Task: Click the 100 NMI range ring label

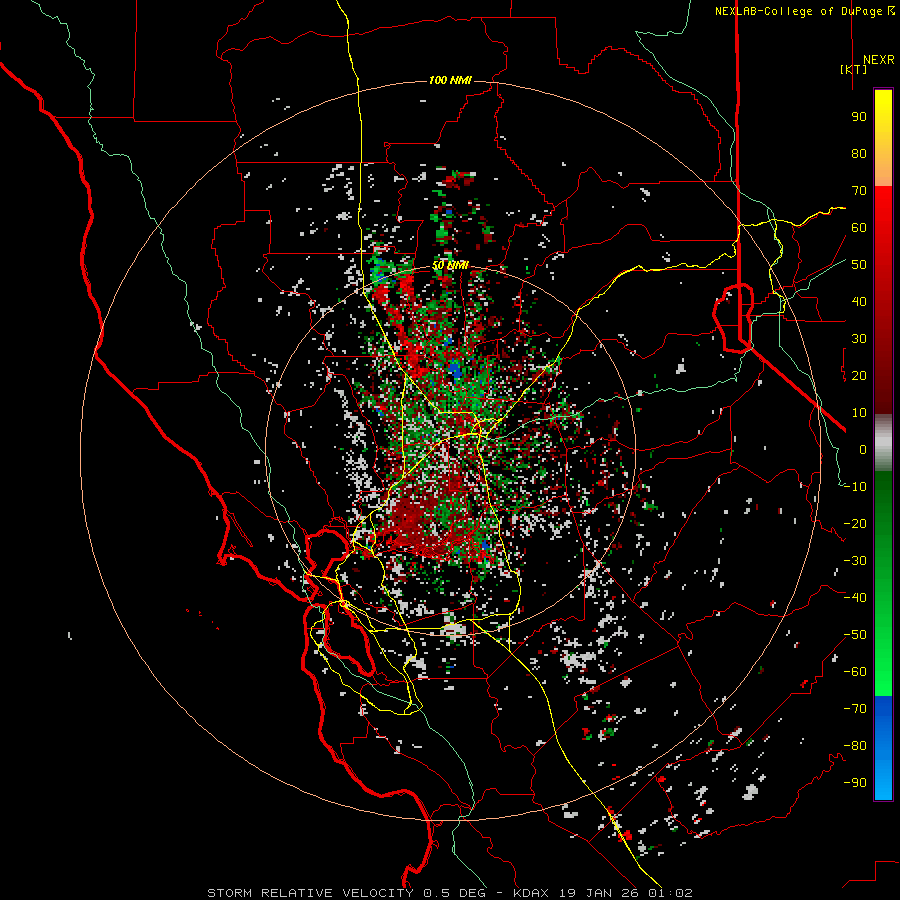Action: pyautogui.click(x=450, y=80)
